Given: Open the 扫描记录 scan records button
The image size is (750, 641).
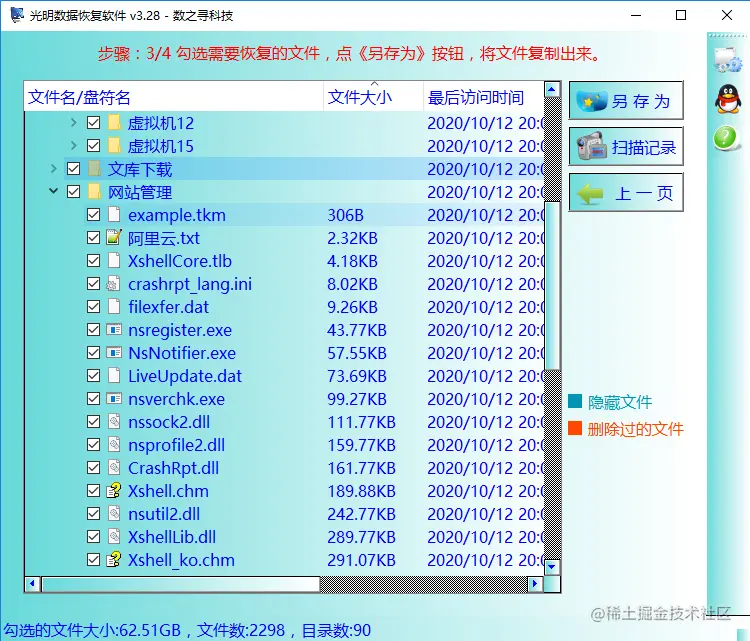Looking at the screenshot, I should pyautogui.click(x=626, y=146).
